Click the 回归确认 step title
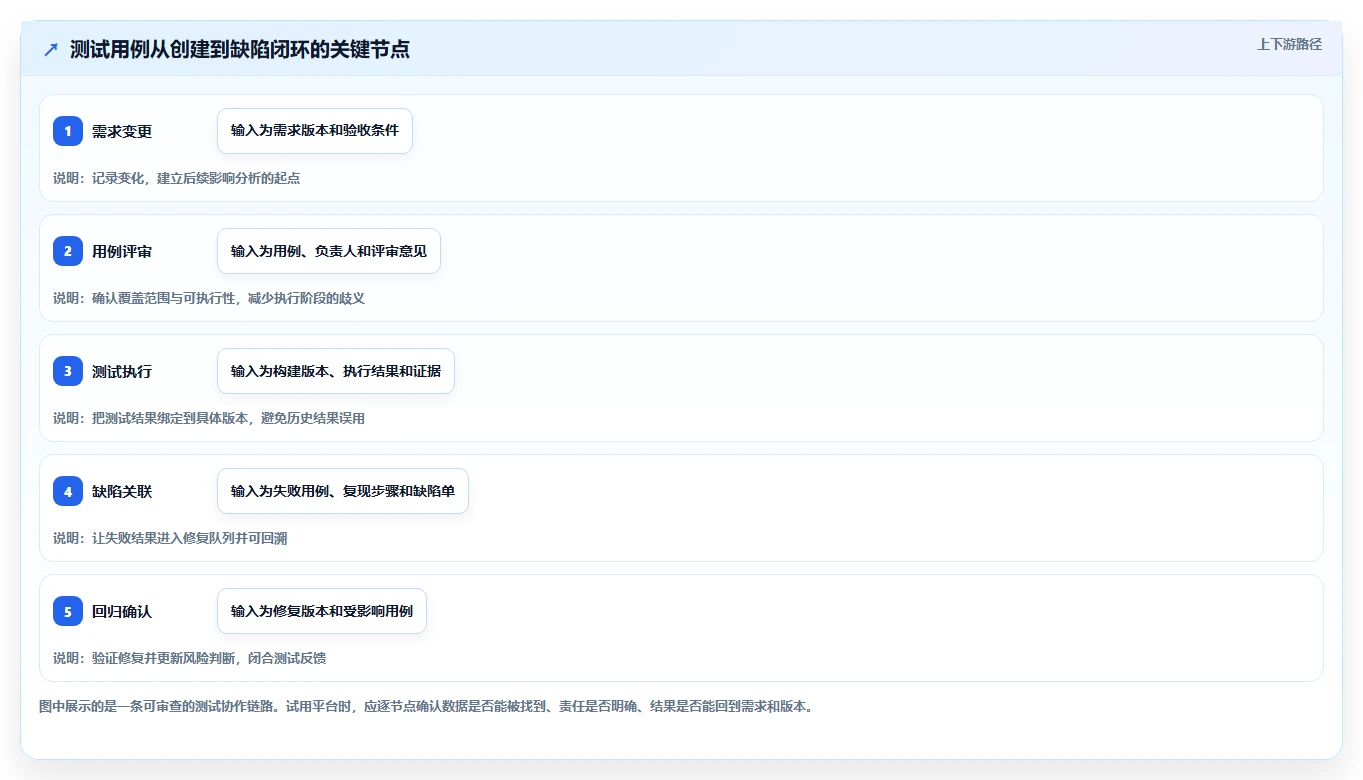The height and width of the screenshot is (780, 1363). (122, 611)
